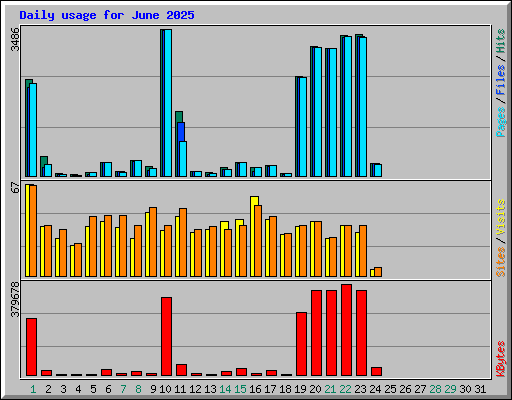512x400 pixels.
Task: Select the day 11 blue files bar
Action: 181,132
